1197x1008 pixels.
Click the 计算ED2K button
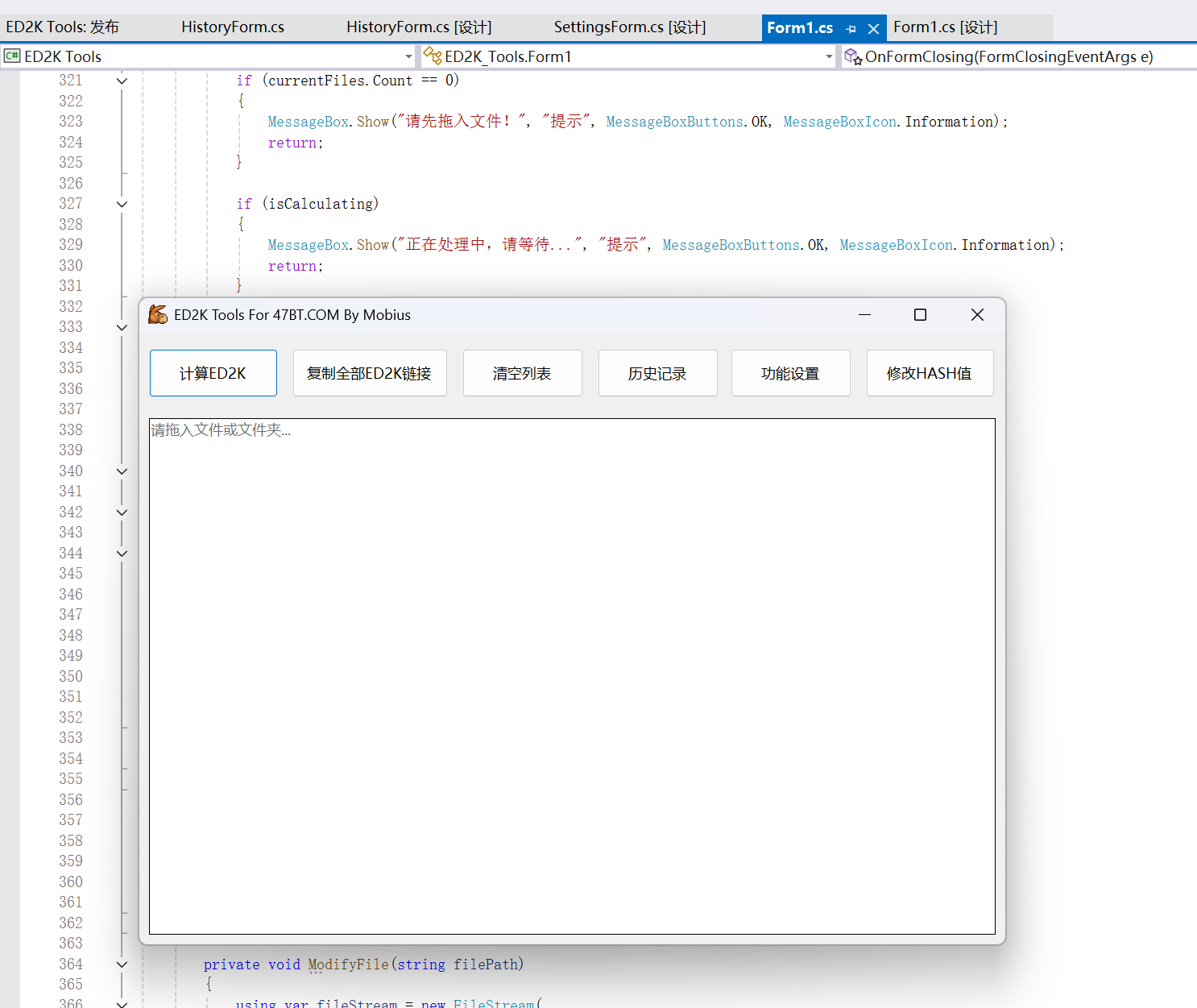[213, 373]
